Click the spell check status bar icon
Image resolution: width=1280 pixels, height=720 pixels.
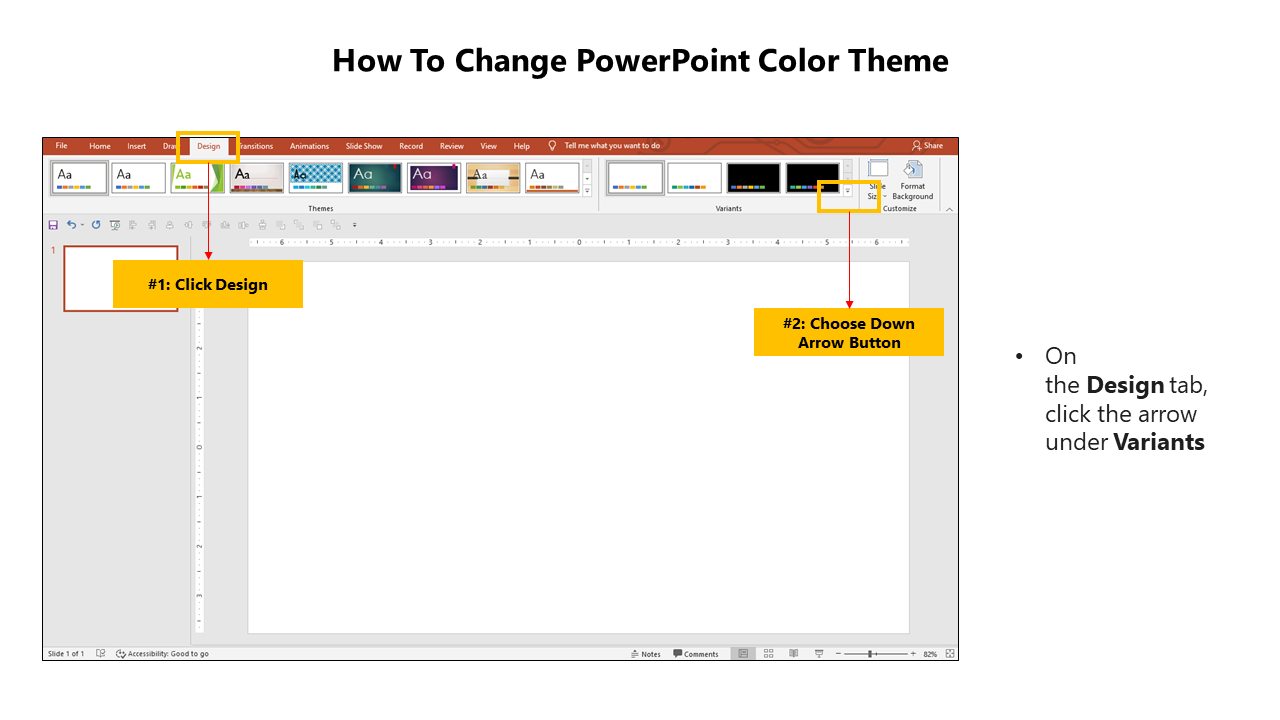101,654
